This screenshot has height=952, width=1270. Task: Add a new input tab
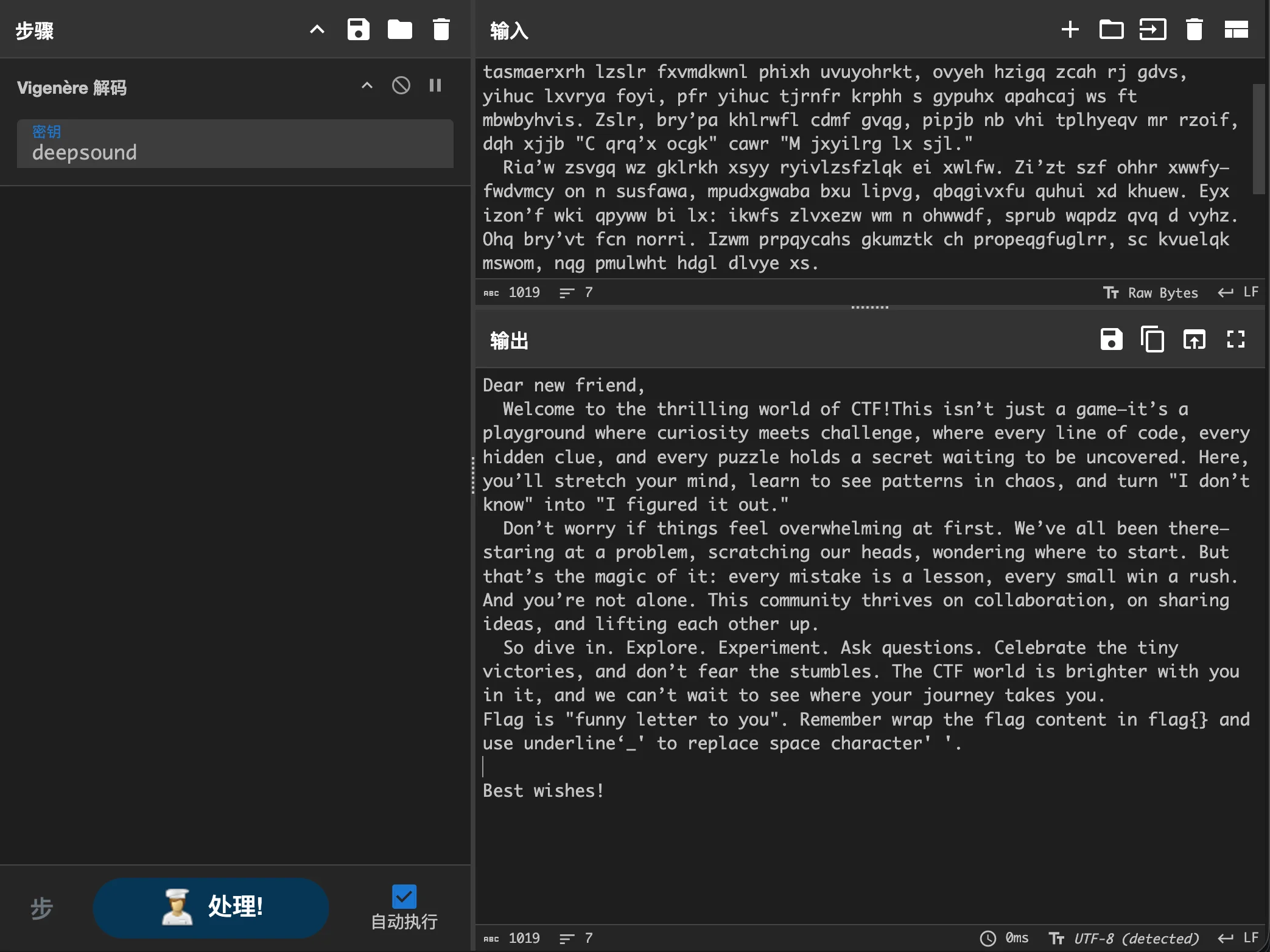pyautogui.click(x=1070, y=29)
